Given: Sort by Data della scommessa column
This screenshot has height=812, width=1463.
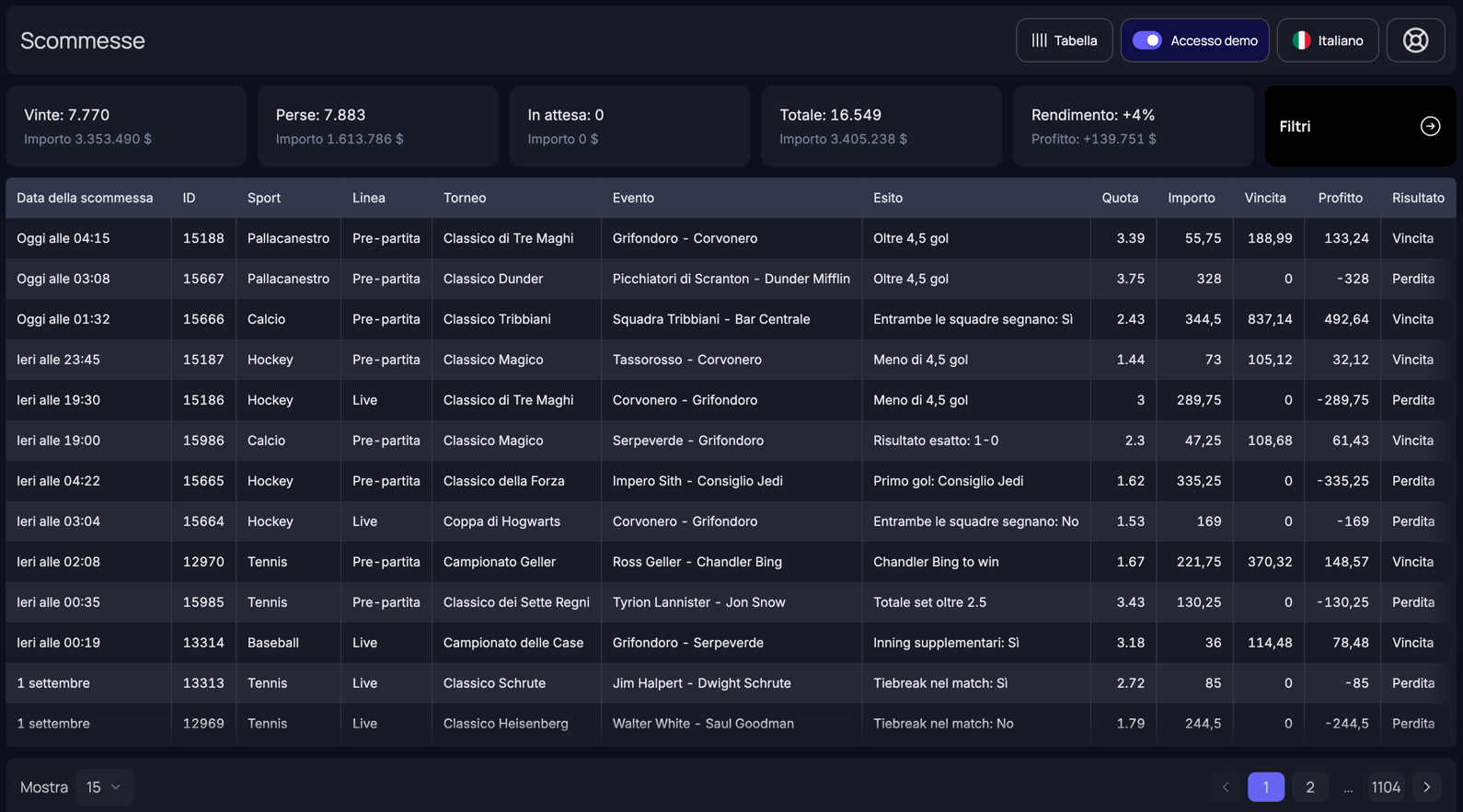Looking at the screenshot, I should 85,198.
